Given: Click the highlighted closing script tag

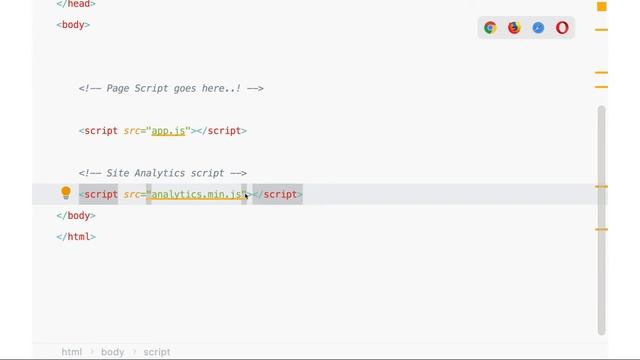Looking at the screenshot, I should (x=278, y=194).
